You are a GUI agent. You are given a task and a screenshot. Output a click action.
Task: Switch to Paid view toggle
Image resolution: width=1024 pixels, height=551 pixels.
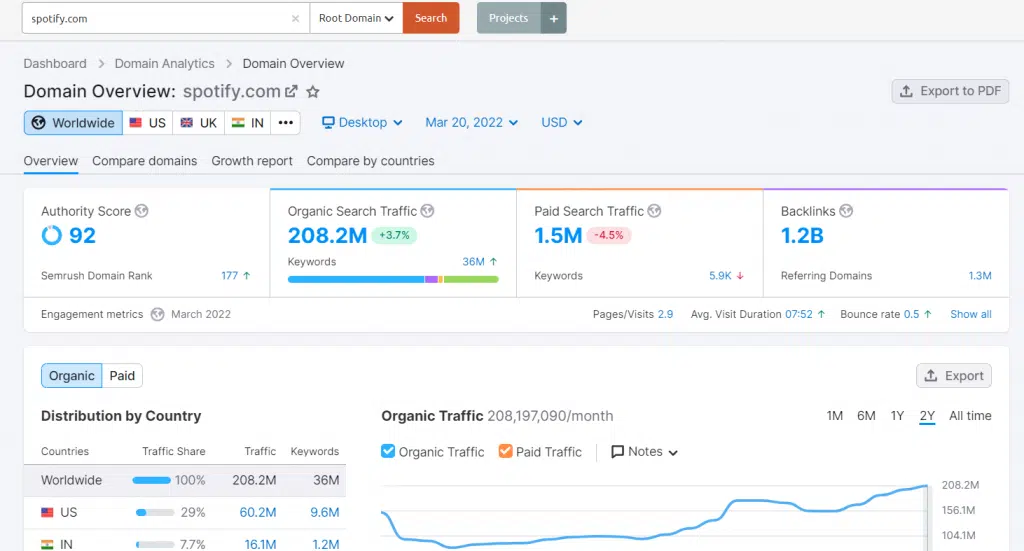point(122,375)
